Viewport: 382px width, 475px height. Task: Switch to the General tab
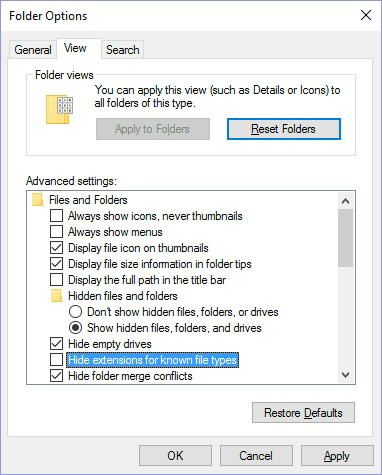point(33,50)
